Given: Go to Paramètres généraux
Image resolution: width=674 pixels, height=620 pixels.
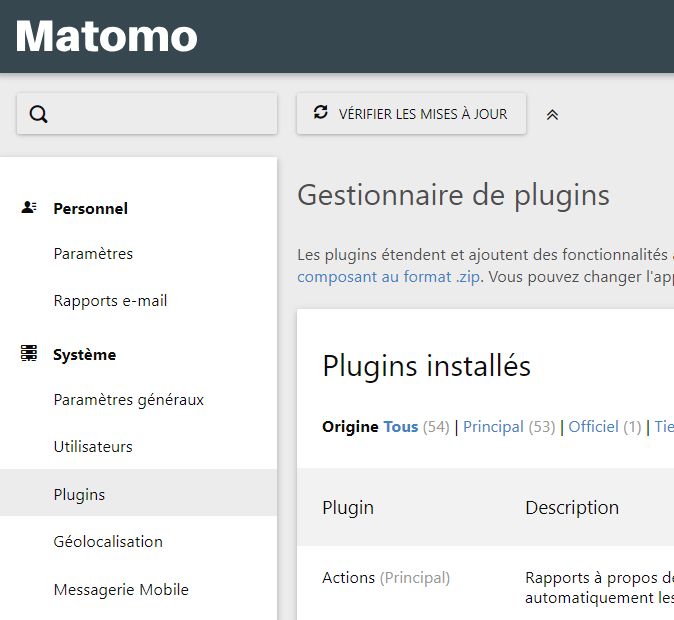Looking at the screenshot, I should pyautogui.click(x=128, y=400).
